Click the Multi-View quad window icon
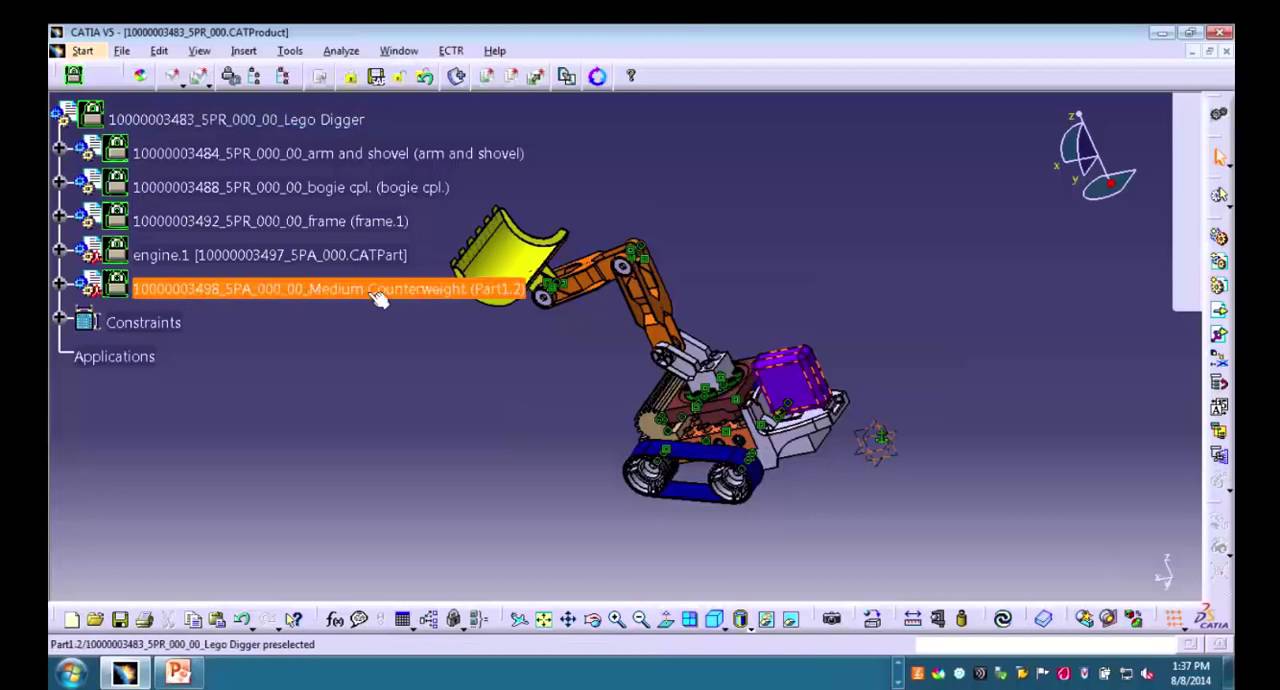Image resolution: width=1280 pixels, height=690 pixels. pos(690,620)
